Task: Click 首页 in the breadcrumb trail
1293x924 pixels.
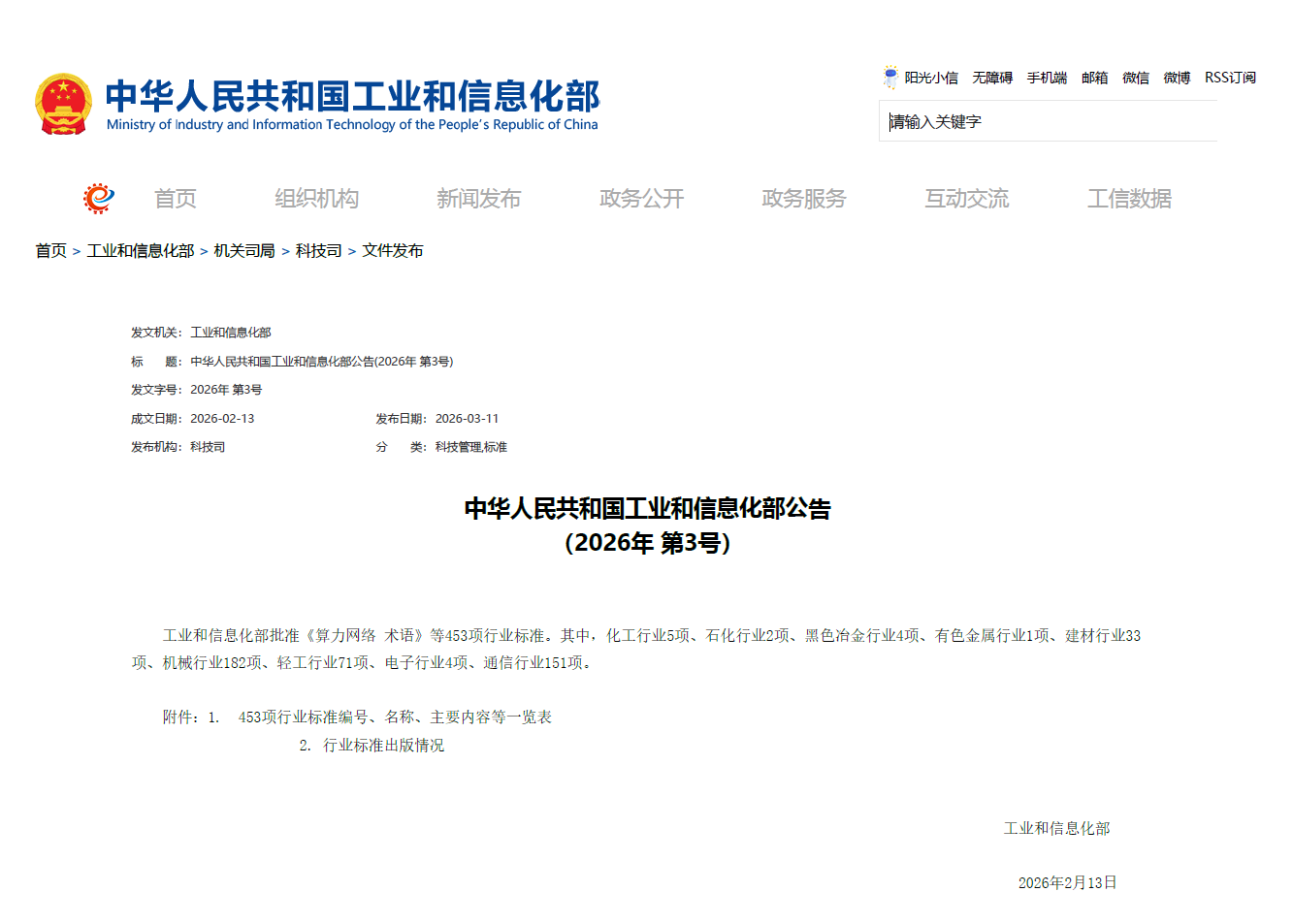Action: tap(49, 250)
